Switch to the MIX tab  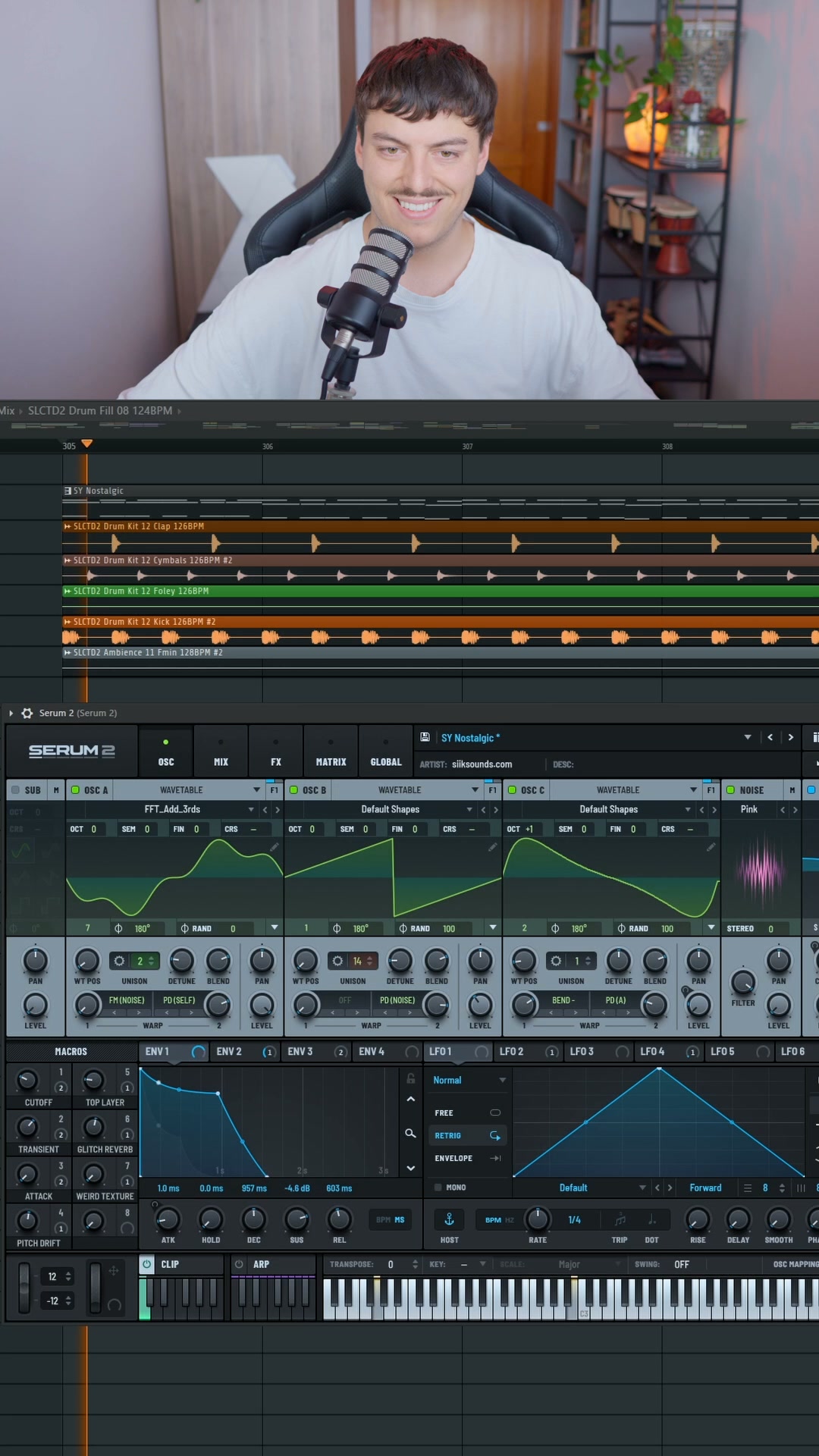tap(221, 752)
